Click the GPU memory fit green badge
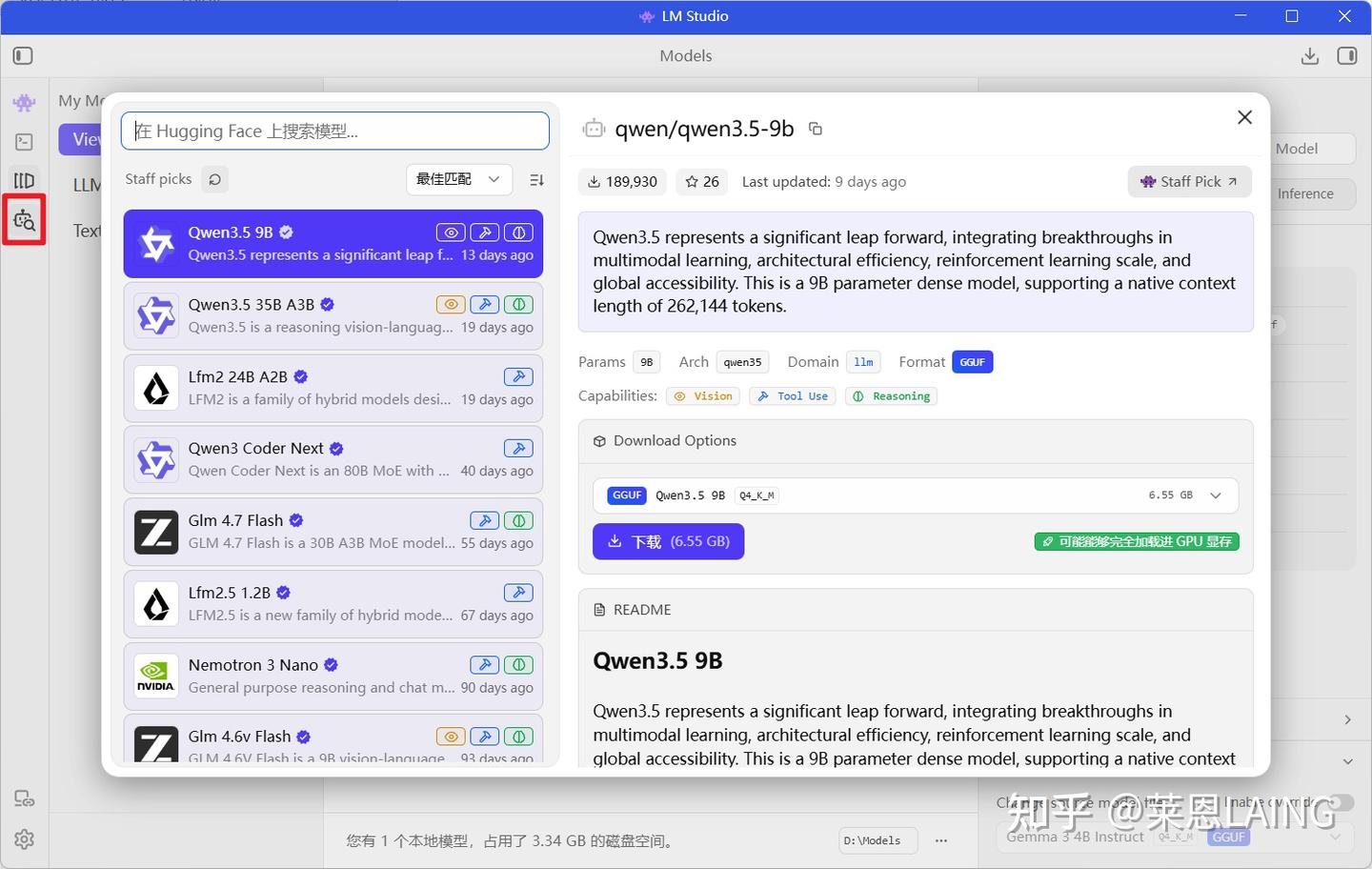1372x869 pixels. 1137,541
